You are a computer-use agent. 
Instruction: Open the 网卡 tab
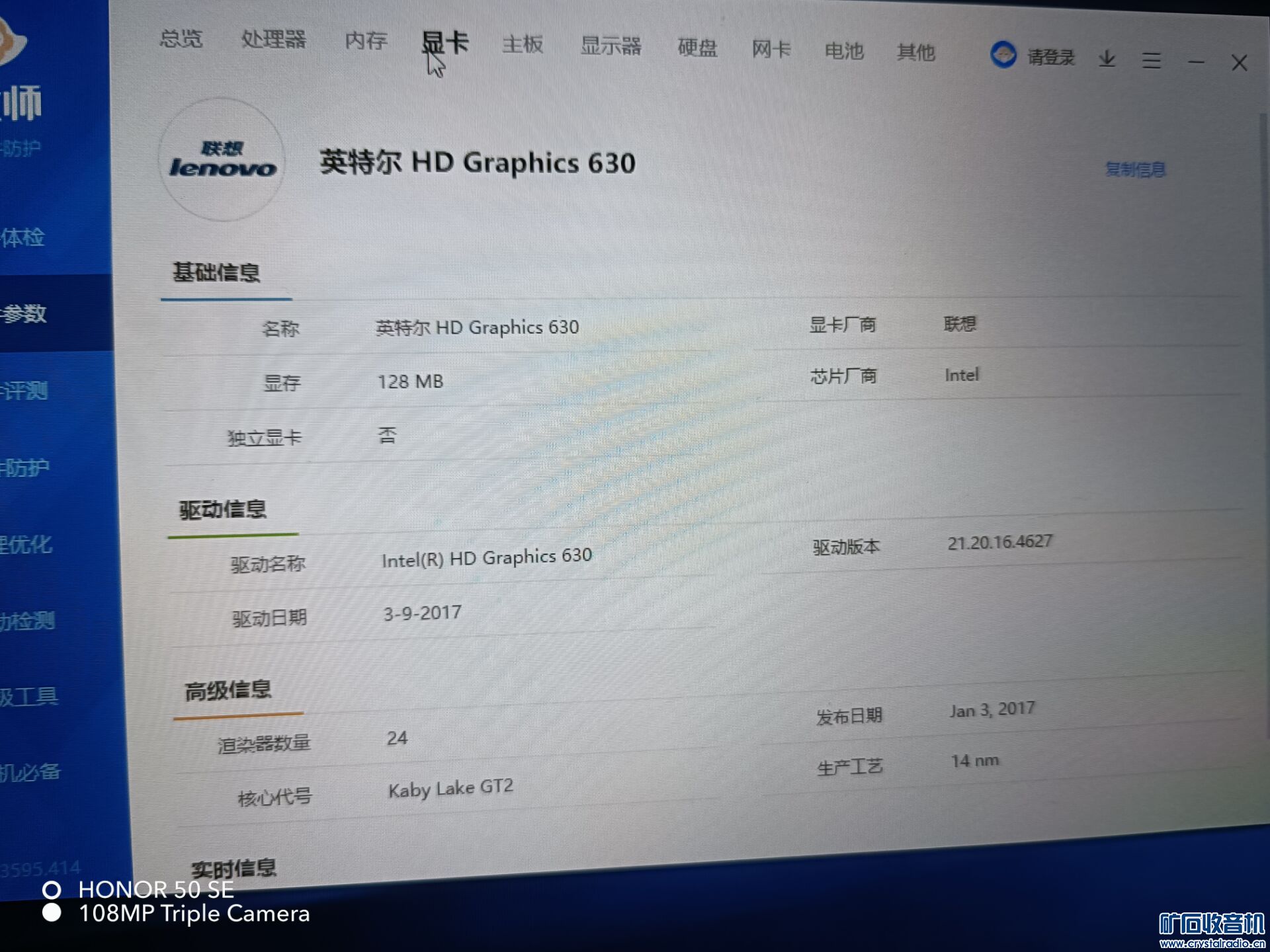point(771,49)
